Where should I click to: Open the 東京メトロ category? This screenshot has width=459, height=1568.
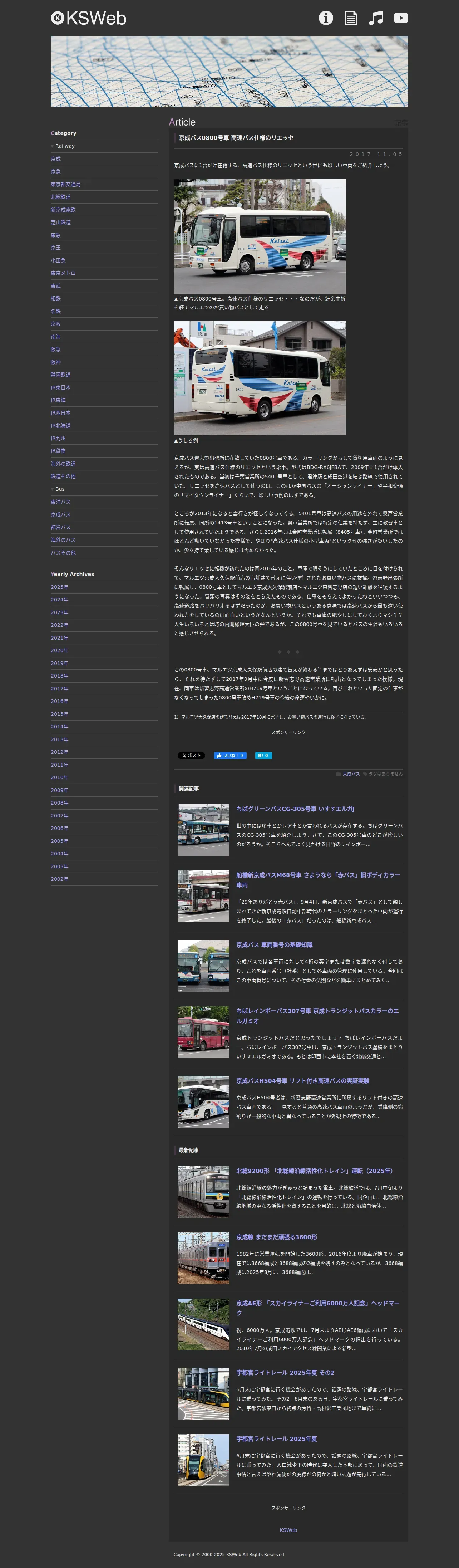coord(63,273)
